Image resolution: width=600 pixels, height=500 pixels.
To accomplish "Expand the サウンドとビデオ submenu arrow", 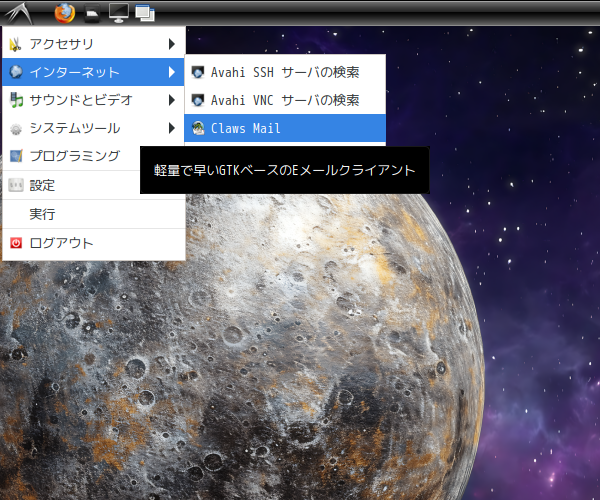I will tap(172, 100).
